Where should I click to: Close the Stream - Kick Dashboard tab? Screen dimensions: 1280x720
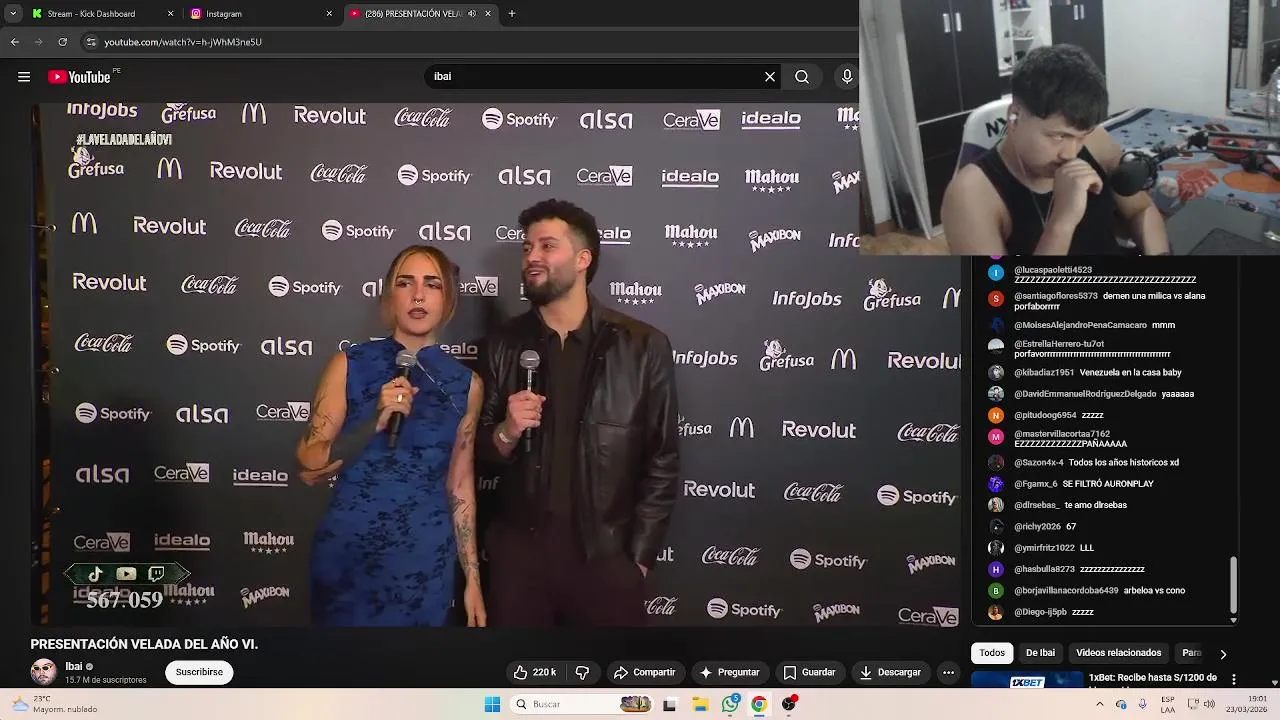coord(170,14)
